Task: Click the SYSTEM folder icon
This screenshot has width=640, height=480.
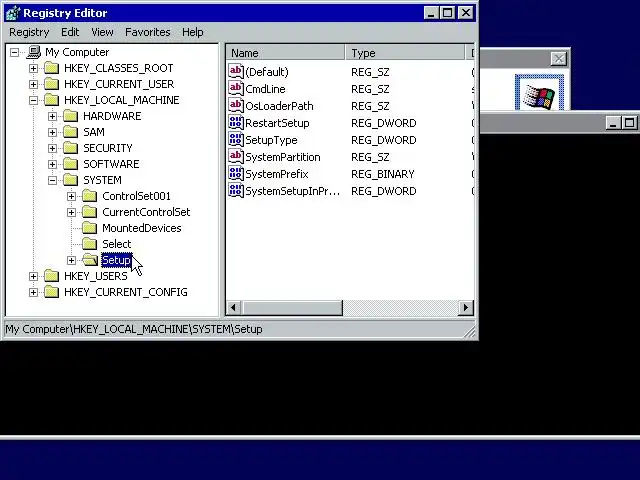Action: (x=71, y=180)
